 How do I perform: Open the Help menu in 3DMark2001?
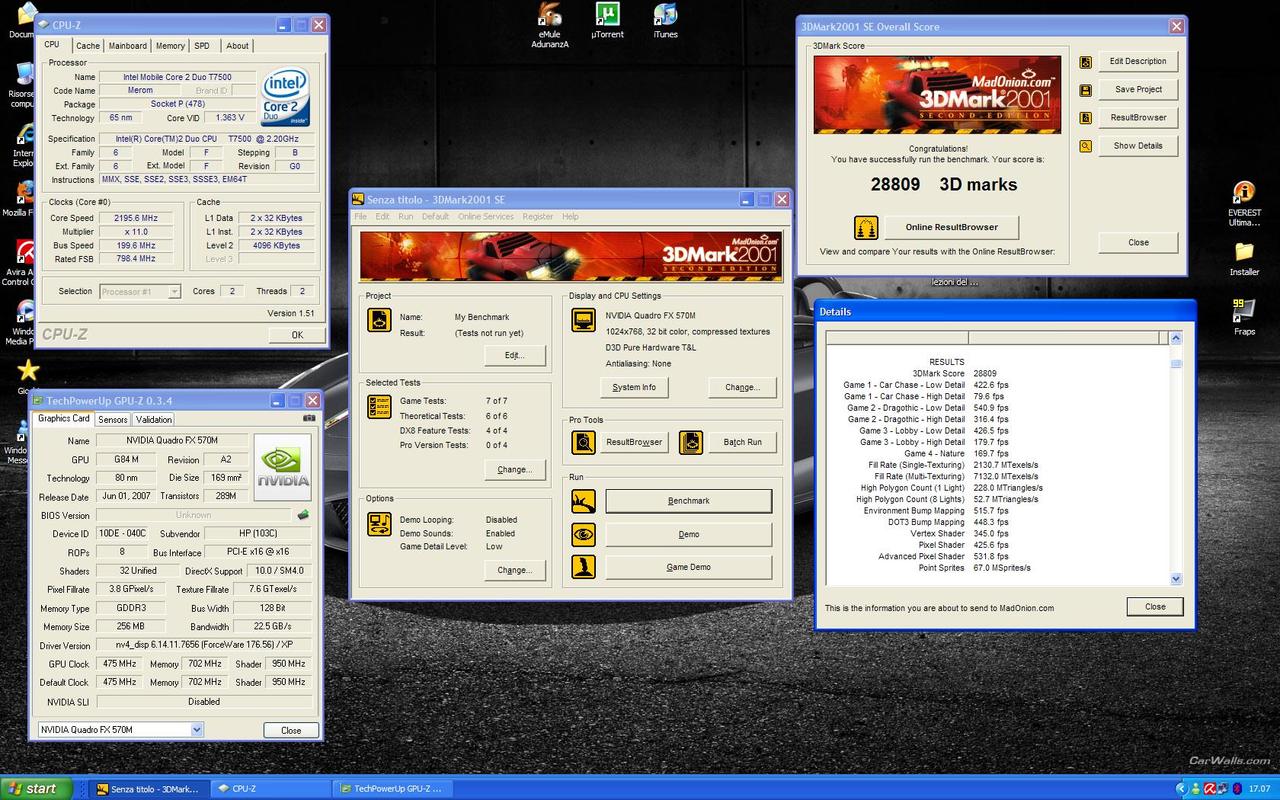(x=570, y=217)
